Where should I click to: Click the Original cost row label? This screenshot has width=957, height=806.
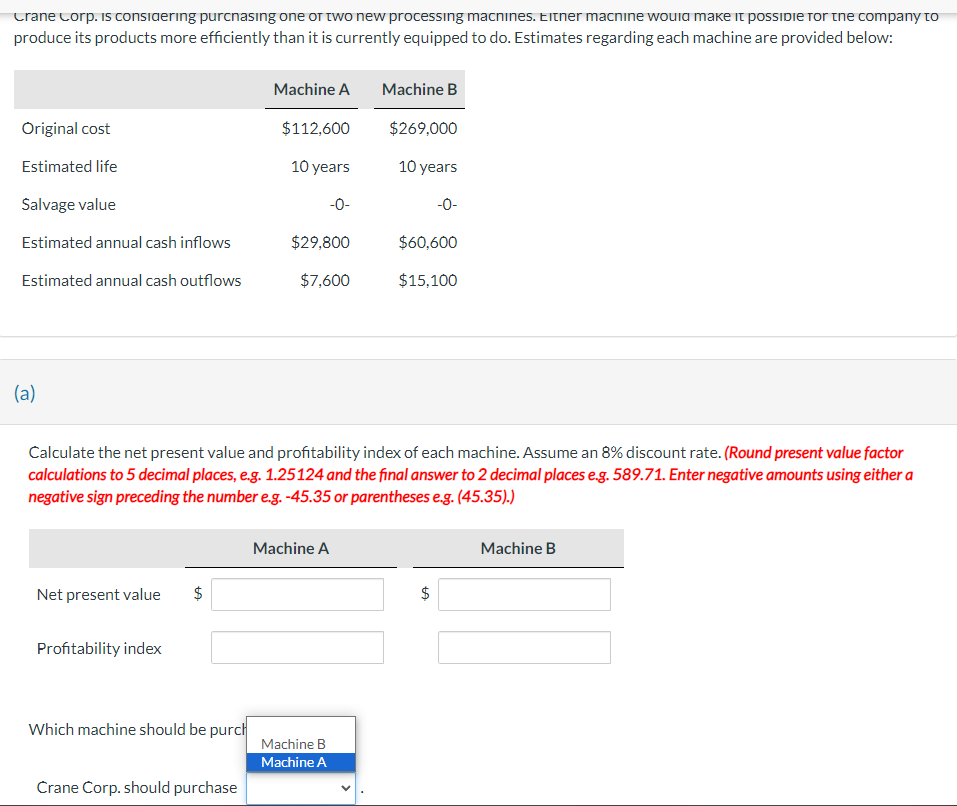tap(66, 129)
